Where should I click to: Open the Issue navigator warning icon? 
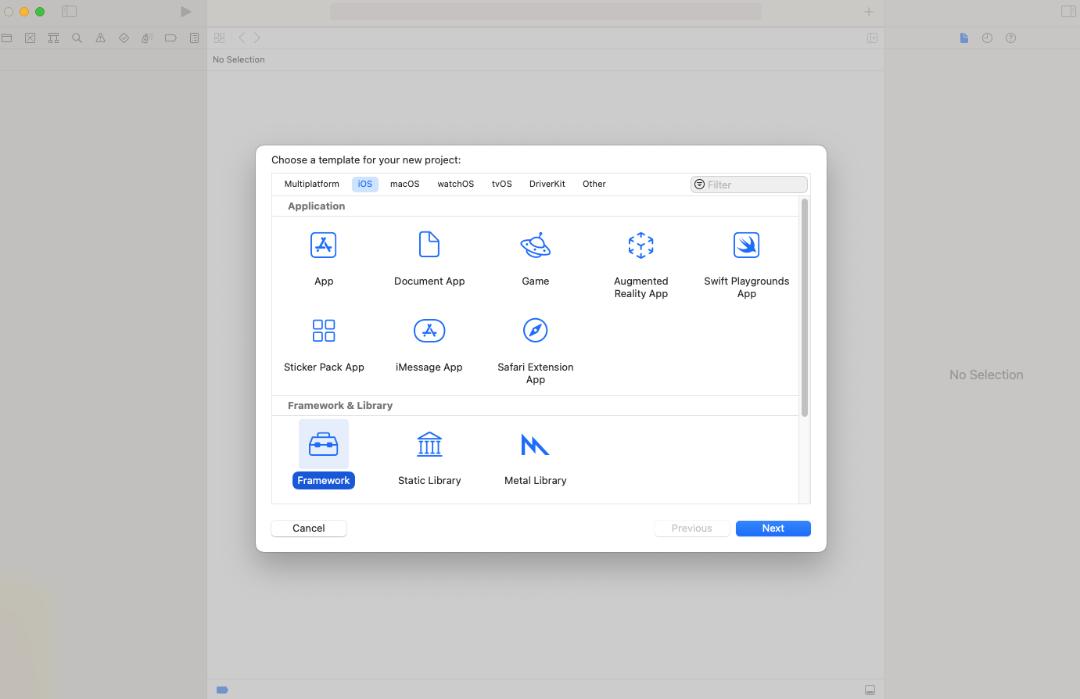tap(101, 38)
